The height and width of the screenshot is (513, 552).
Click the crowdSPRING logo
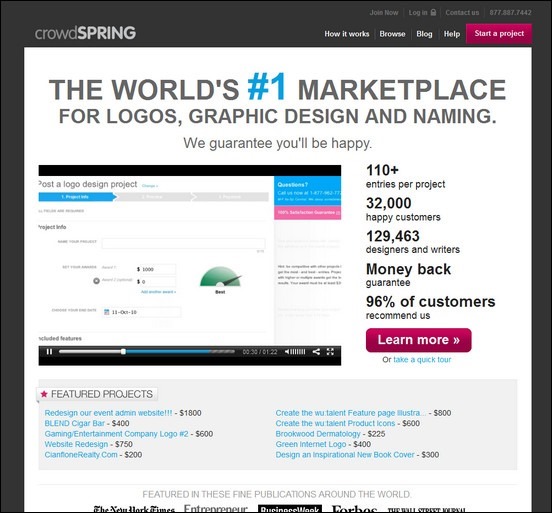click(85, 33)
